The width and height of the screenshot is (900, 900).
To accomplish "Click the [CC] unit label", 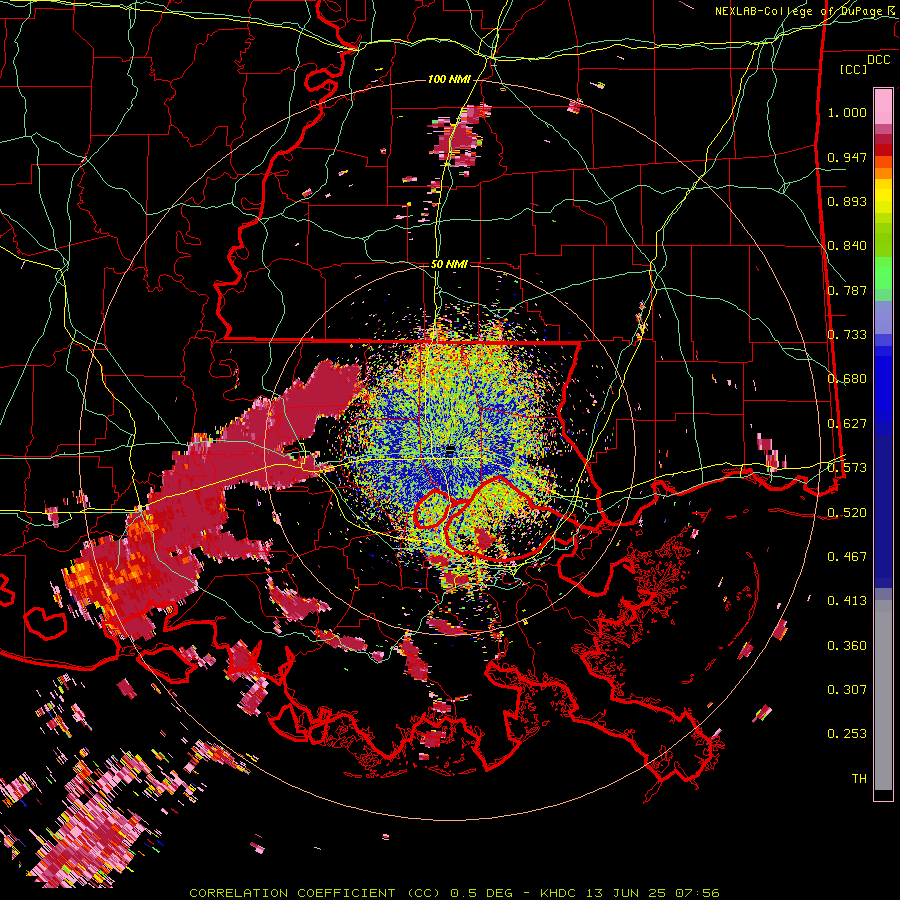I will pos(853,69).
